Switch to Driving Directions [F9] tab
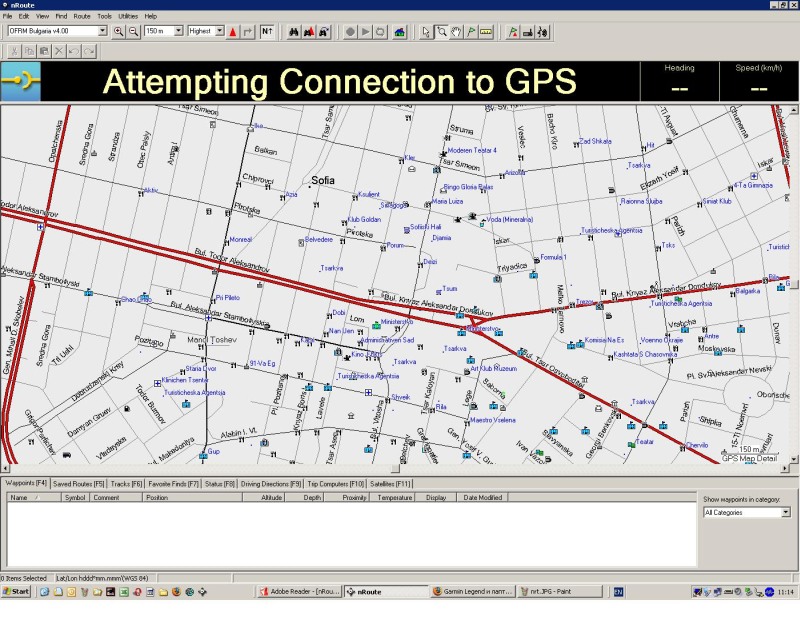Viewport: 800px width, 636px height. click(271, 484)
